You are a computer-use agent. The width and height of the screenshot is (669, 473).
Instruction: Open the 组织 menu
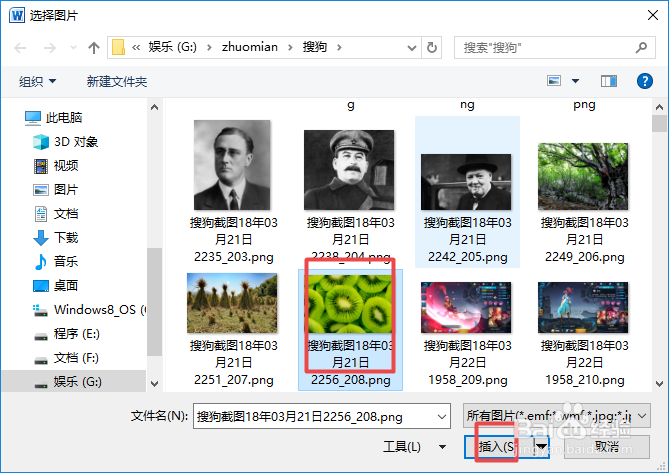(37, 81)
